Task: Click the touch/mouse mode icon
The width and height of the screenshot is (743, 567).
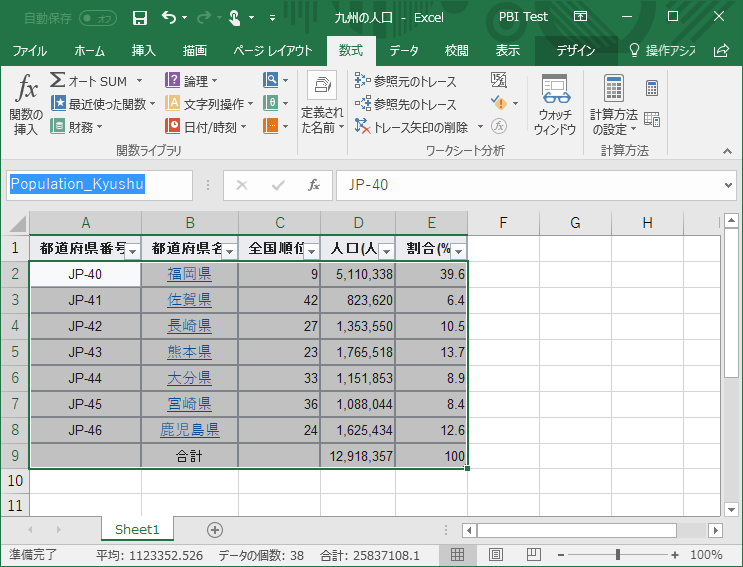Action: (235, 18)
